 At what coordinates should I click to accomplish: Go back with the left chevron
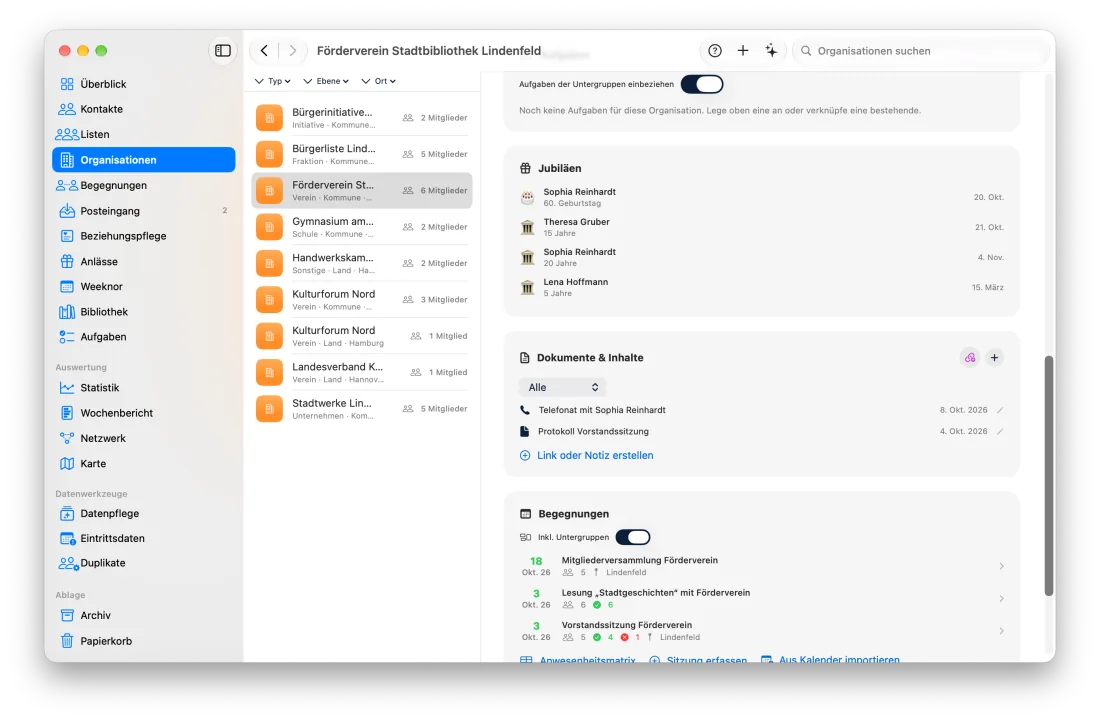pos(264,50)
